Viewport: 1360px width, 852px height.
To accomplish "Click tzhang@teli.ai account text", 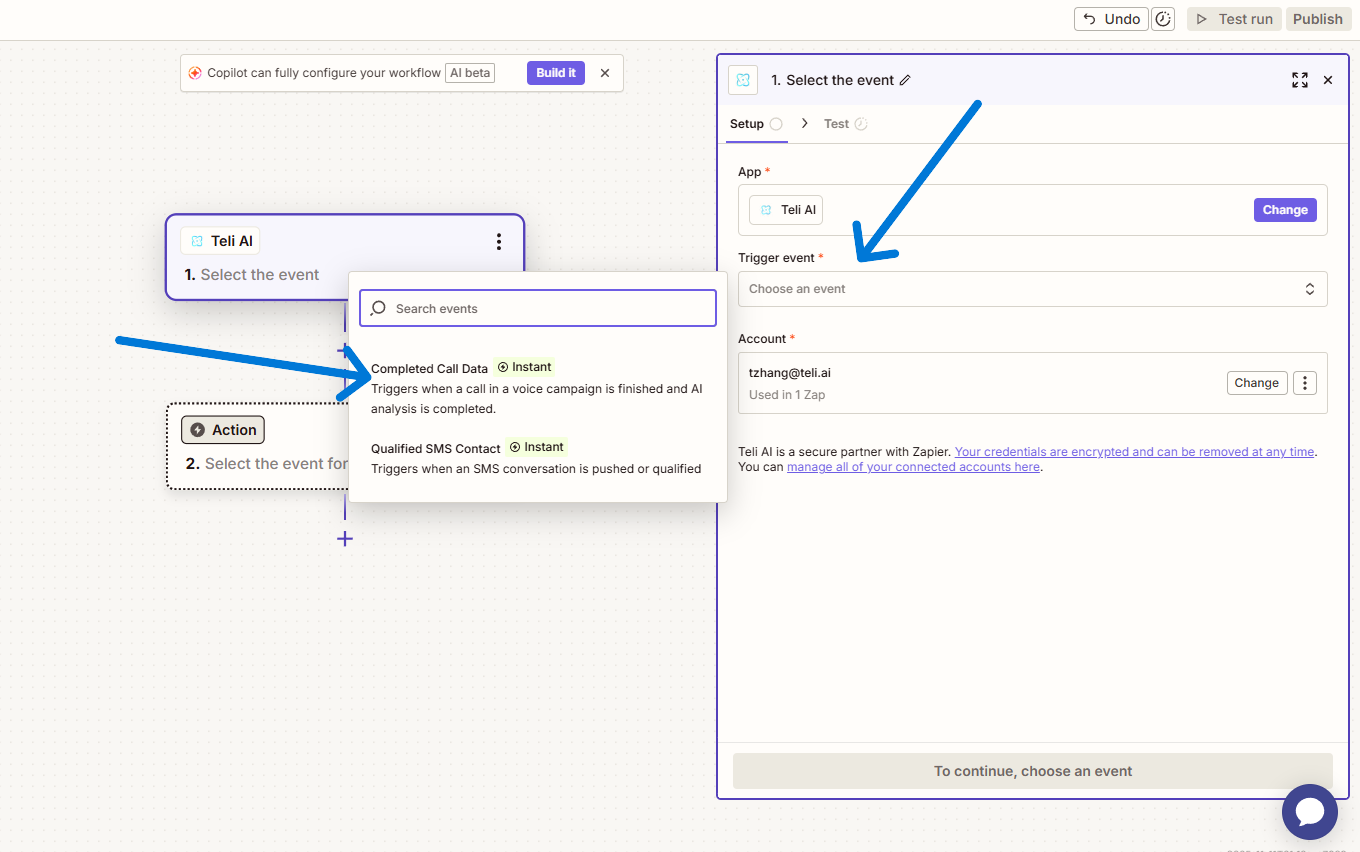I will pos(790,373).
